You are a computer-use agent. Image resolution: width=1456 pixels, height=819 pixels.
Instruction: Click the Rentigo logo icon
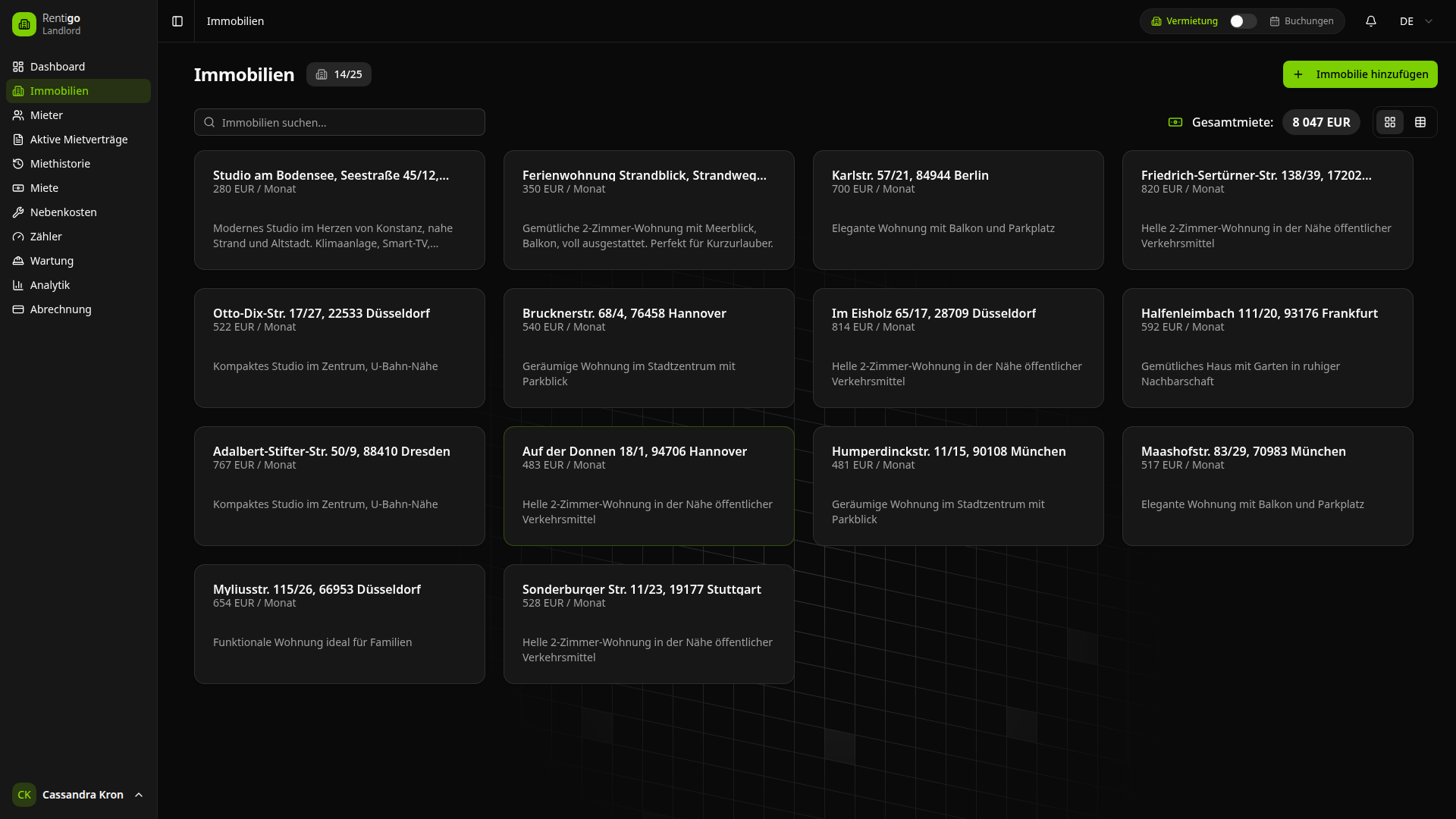coord(24,24)
